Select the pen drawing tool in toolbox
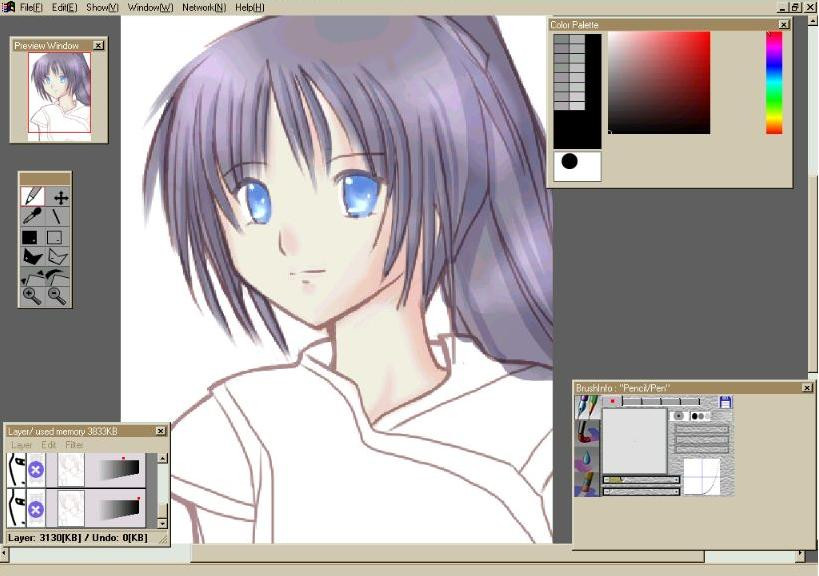This screenshot has height=576, width=819. tap(32, 197)
